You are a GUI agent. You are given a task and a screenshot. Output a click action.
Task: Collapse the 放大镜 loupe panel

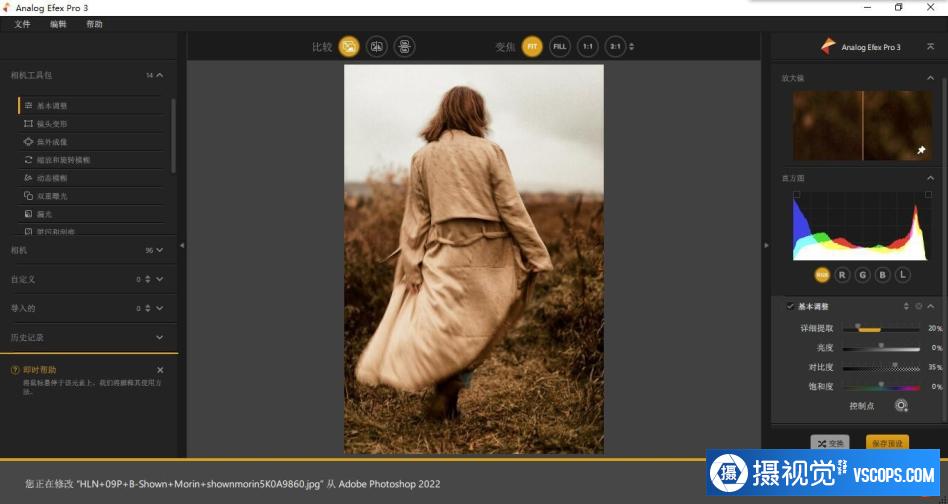pos(930,78)
